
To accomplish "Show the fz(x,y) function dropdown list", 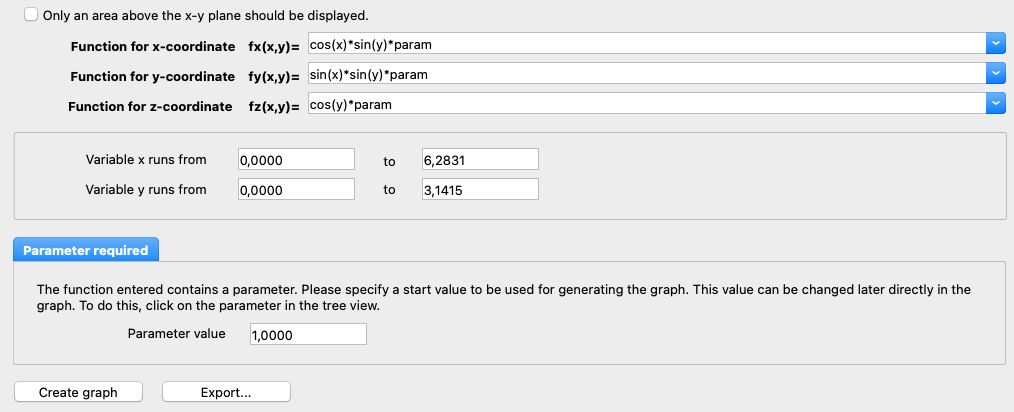I will pos(995,104).
